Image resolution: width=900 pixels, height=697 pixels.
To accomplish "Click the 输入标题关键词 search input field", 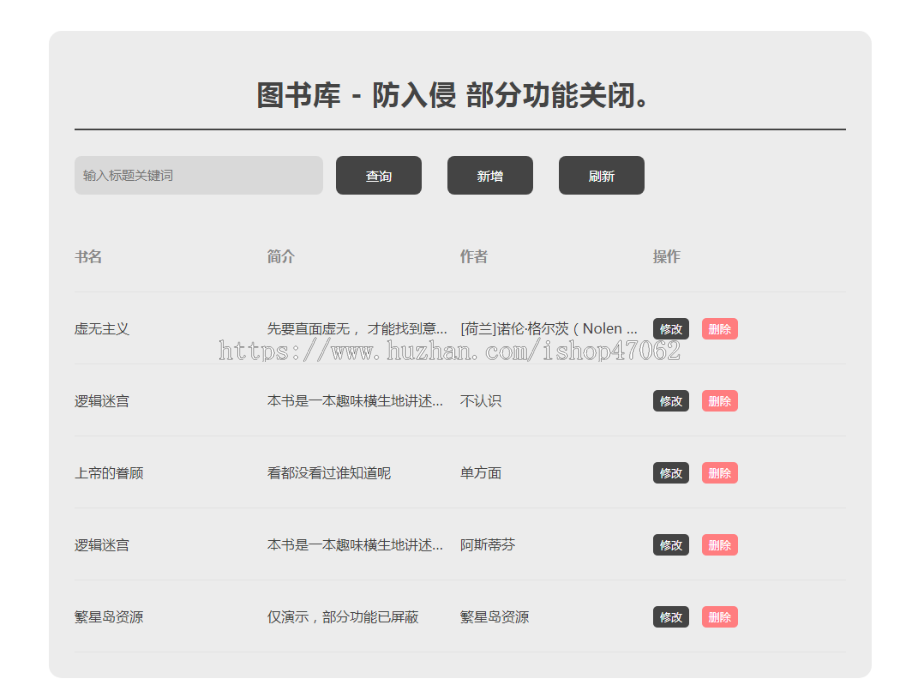I will click(199, 175).
